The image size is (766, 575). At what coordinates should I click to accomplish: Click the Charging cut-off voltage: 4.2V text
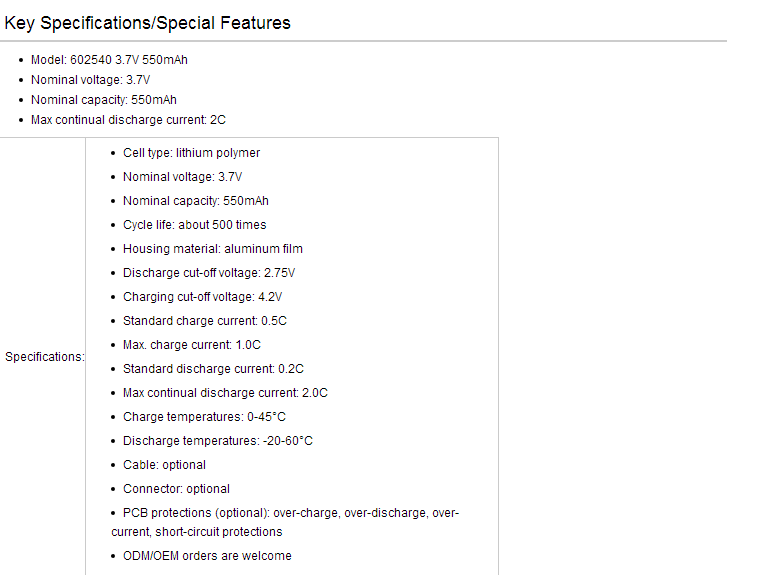pyautogui.click(x=202, y=297)
